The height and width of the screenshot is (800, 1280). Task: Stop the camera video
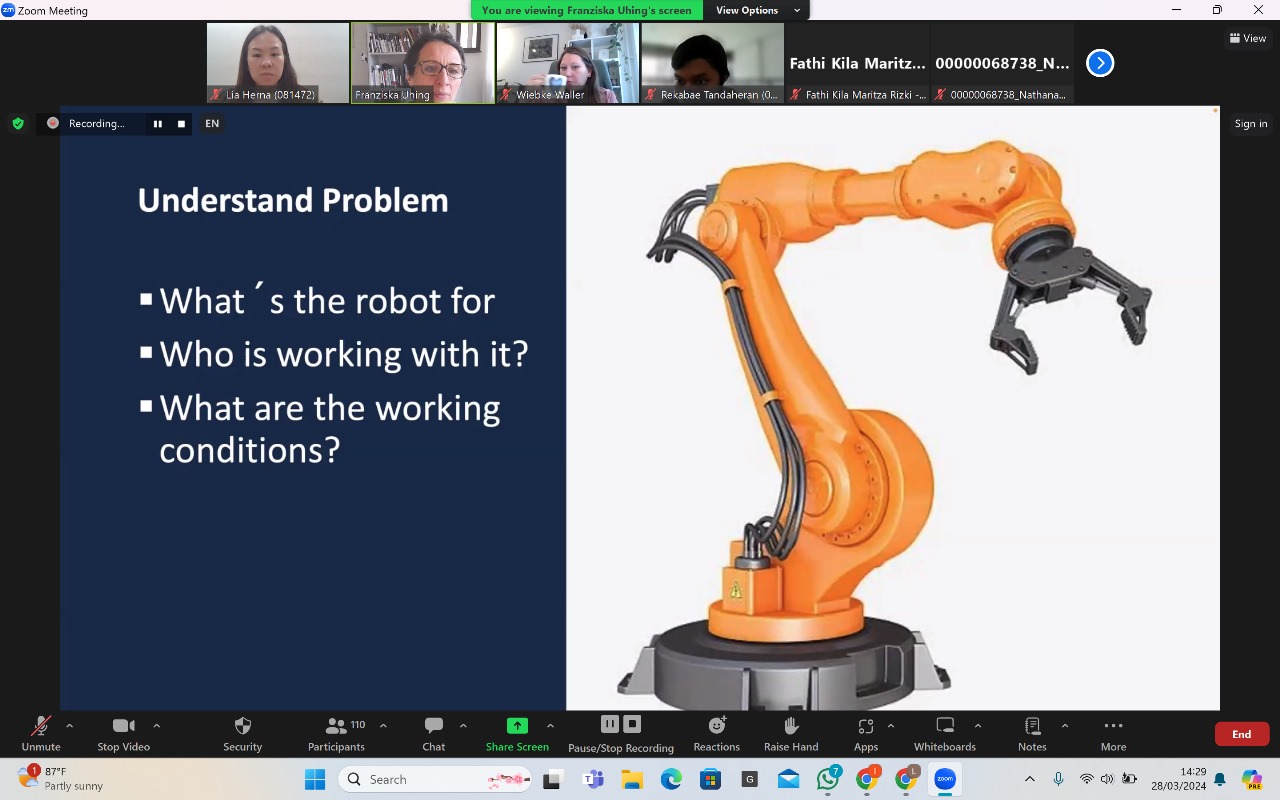[124, 733]
